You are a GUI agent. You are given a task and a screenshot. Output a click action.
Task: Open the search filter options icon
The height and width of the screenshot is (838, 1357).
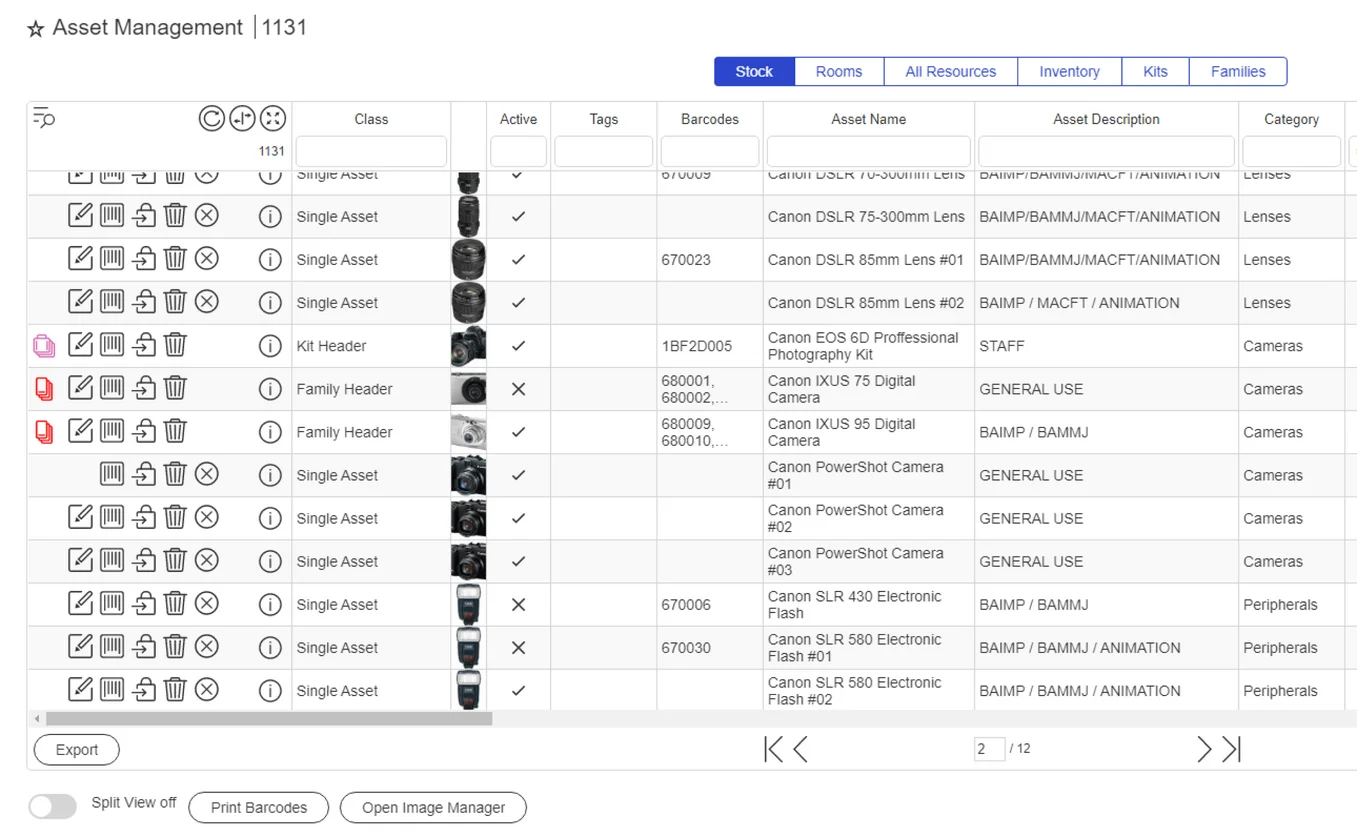(x=43, y=118)
